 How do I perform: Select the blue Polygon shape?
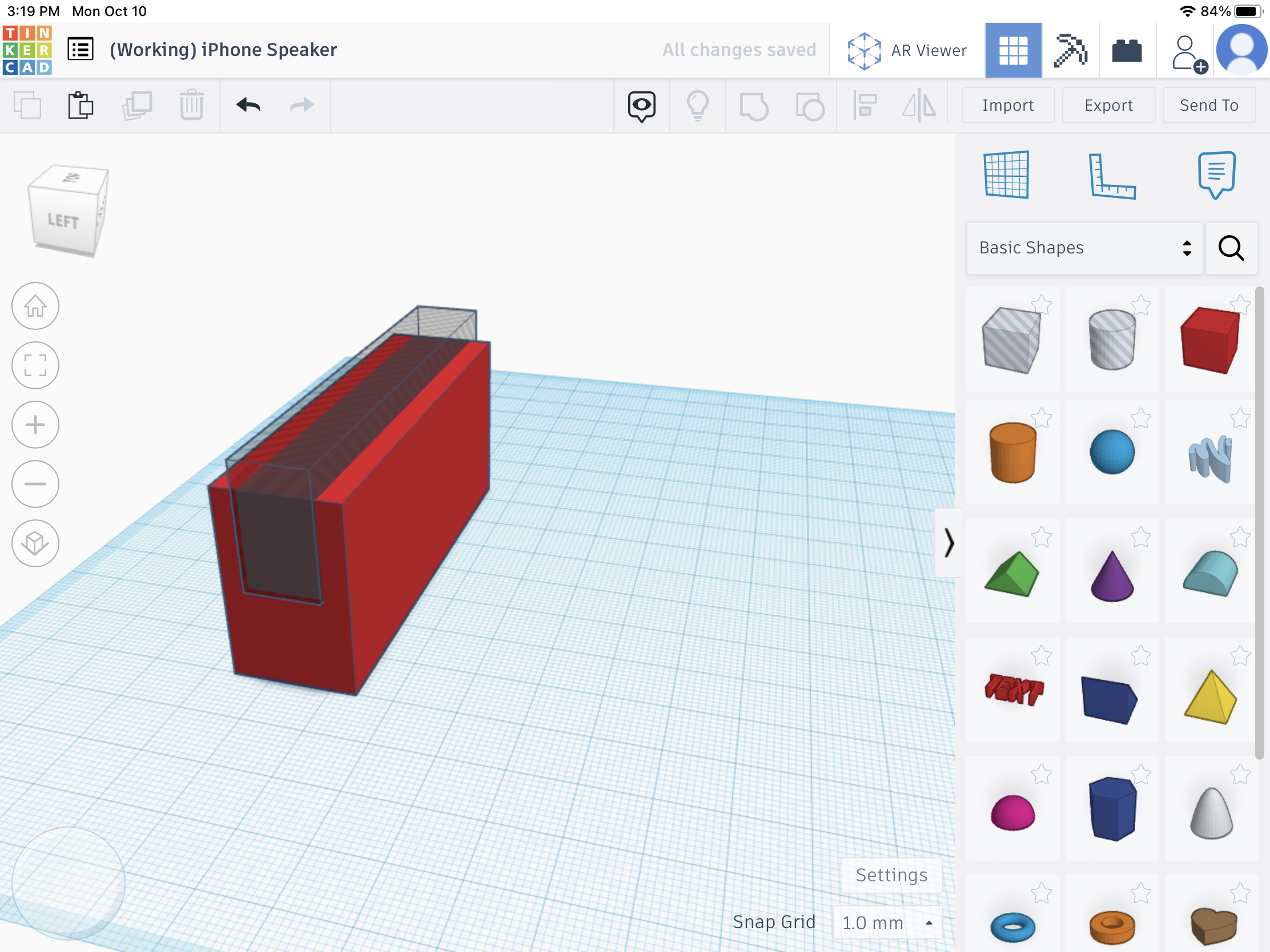point(1112,809)
